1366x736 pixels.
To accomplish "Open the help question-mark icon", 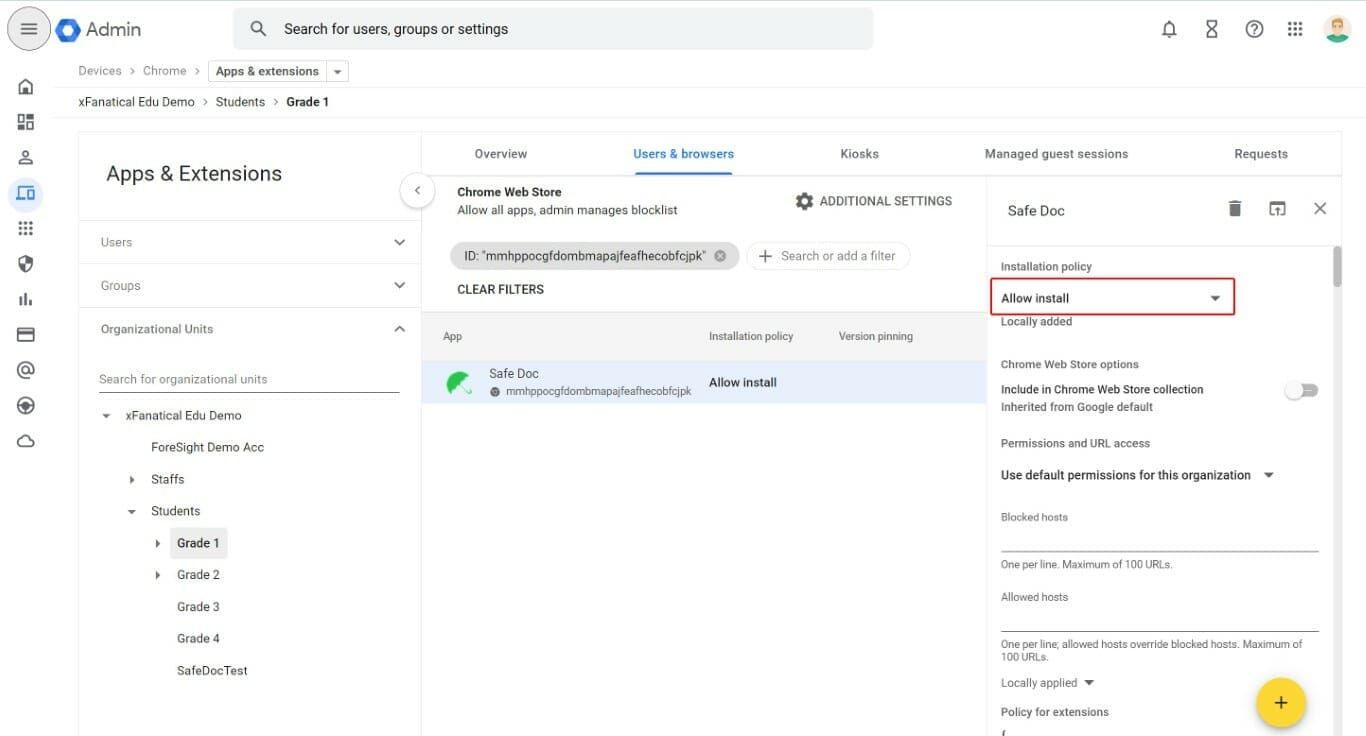I will click(1254, 29).
